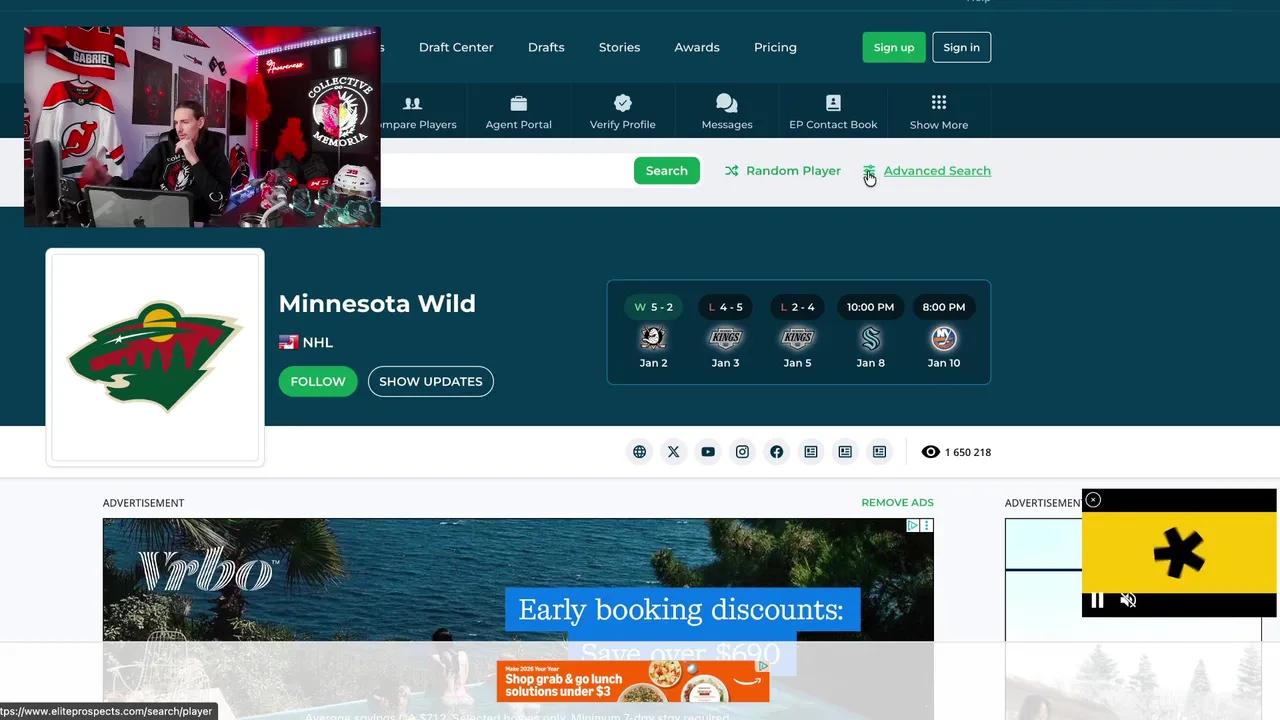Click the Vrbo ad options icon
This screenshot has width=1280, height=720.
point(927,525)
